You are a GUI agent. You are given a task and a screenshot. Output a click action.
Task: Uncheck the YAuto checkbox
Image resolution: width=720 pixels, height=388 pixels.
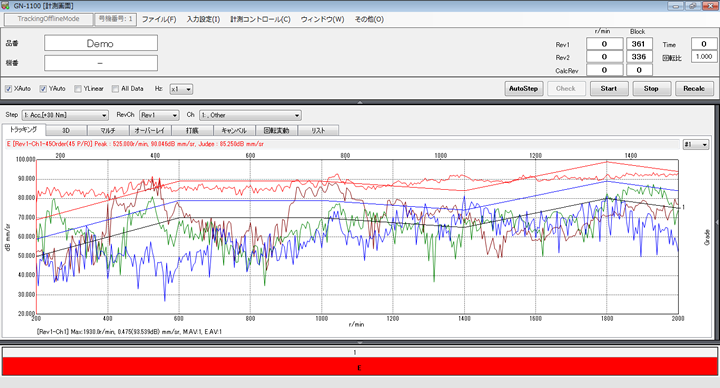click(x=43, y=89)
